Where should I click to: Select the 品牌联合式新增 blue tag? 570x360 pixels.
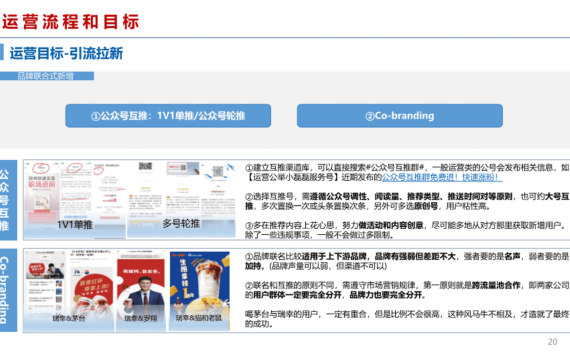47,76
